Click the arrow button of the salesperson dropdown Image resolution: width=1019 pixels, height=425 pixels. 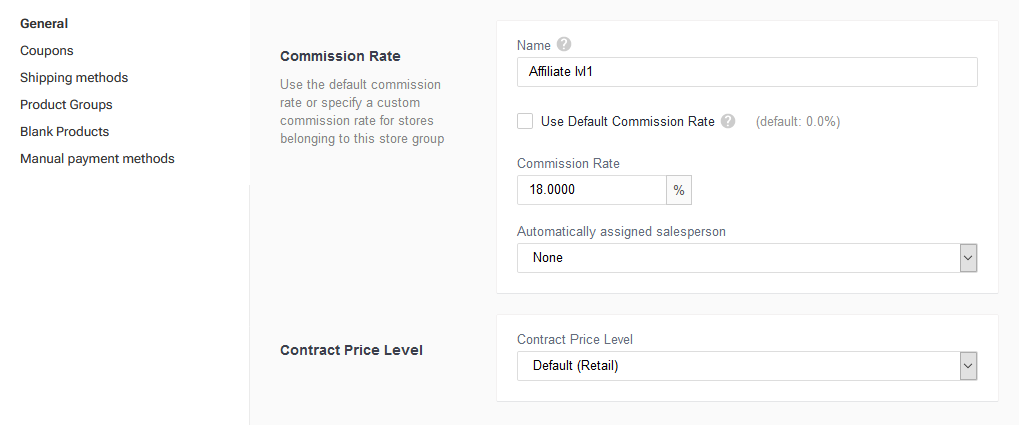(x=968, y=258)
